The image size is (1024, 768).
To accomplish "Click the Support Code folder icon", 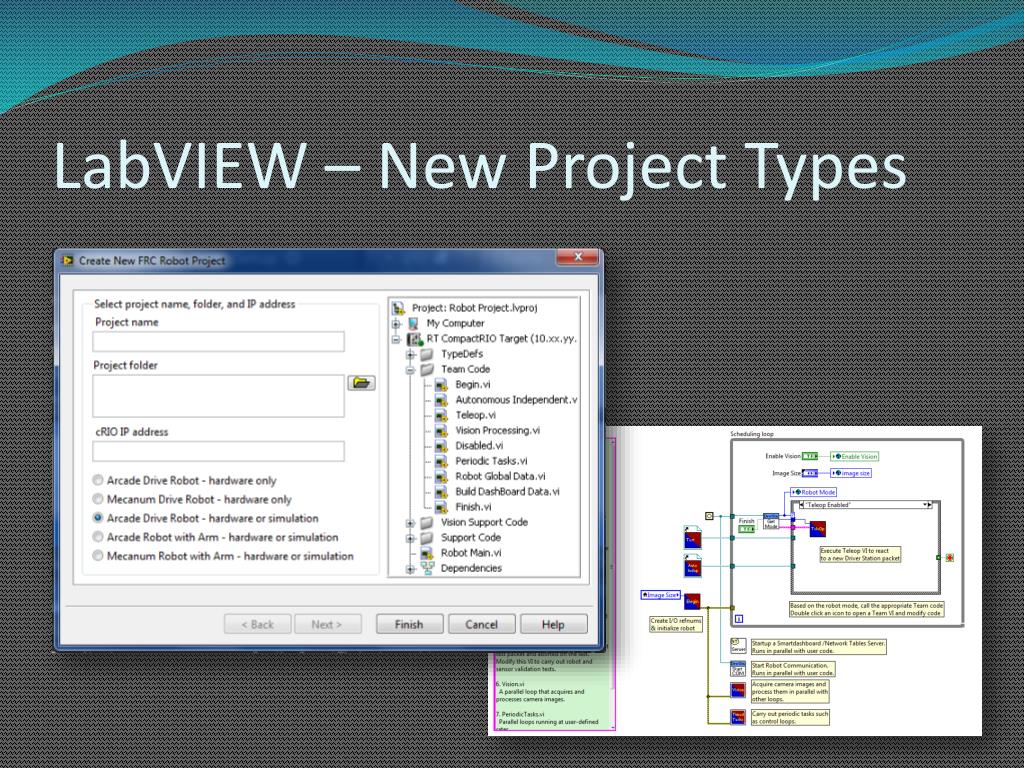I will pyautogui.click(x=427, y=537).
